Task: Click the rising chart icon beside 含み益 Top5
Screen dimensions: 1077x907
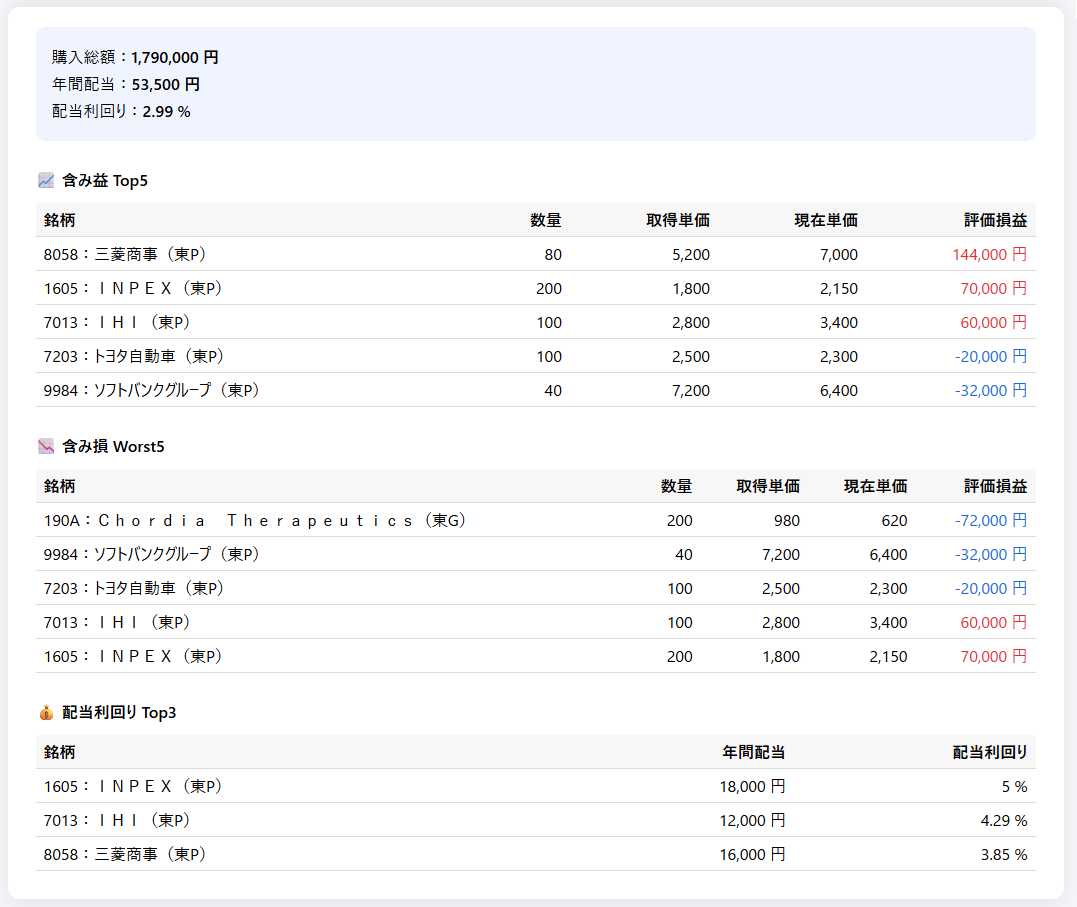Action: point(46,181)
